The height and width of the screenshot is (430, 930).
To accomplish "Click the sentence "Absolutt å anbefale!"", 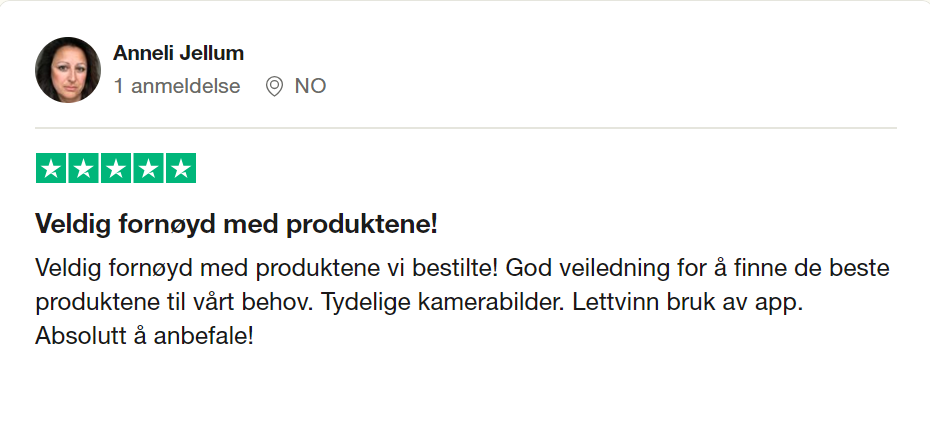I will click(x=144, y=336).
